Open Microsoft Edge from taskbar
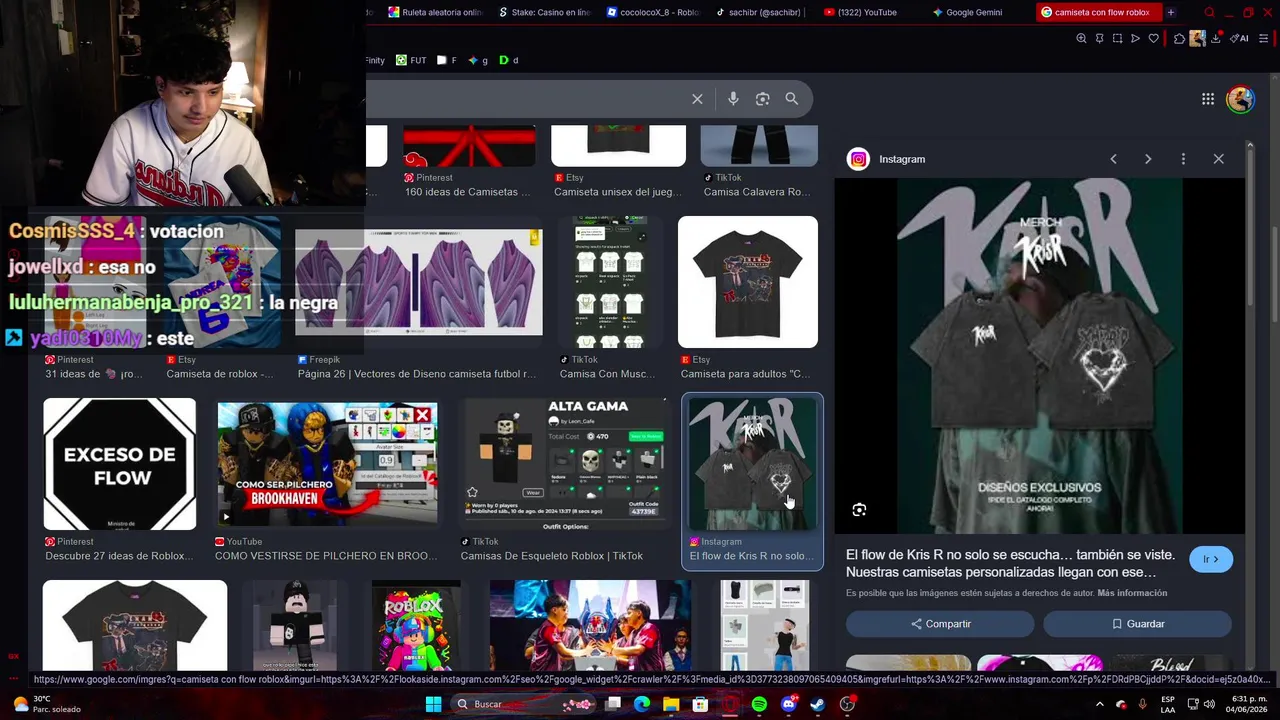This screenshot has height=720, width=1280. pyautogui.click(x=642, y=704)
